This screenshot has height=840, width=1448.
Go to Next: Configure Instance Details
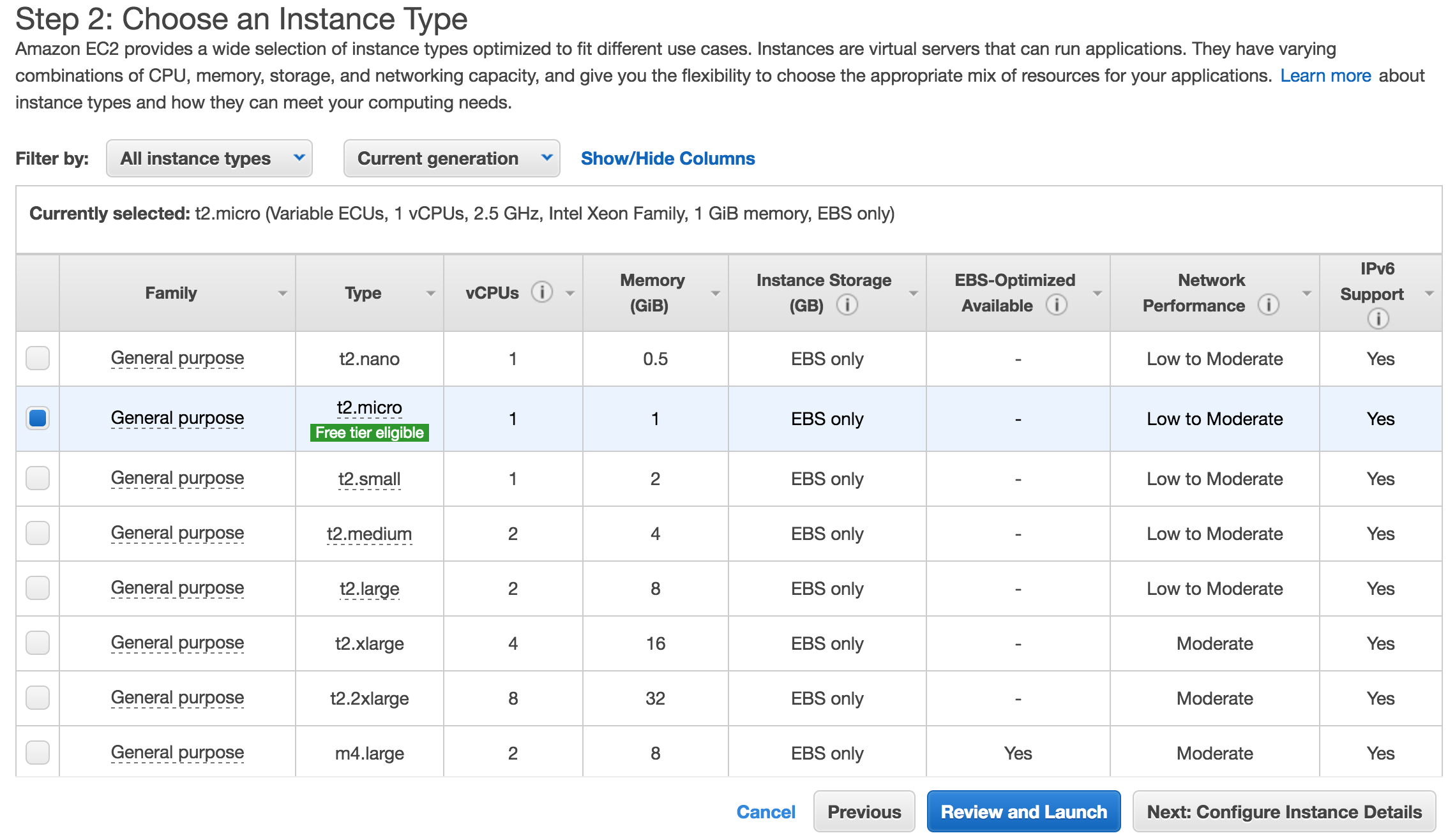coord(1284,812)
